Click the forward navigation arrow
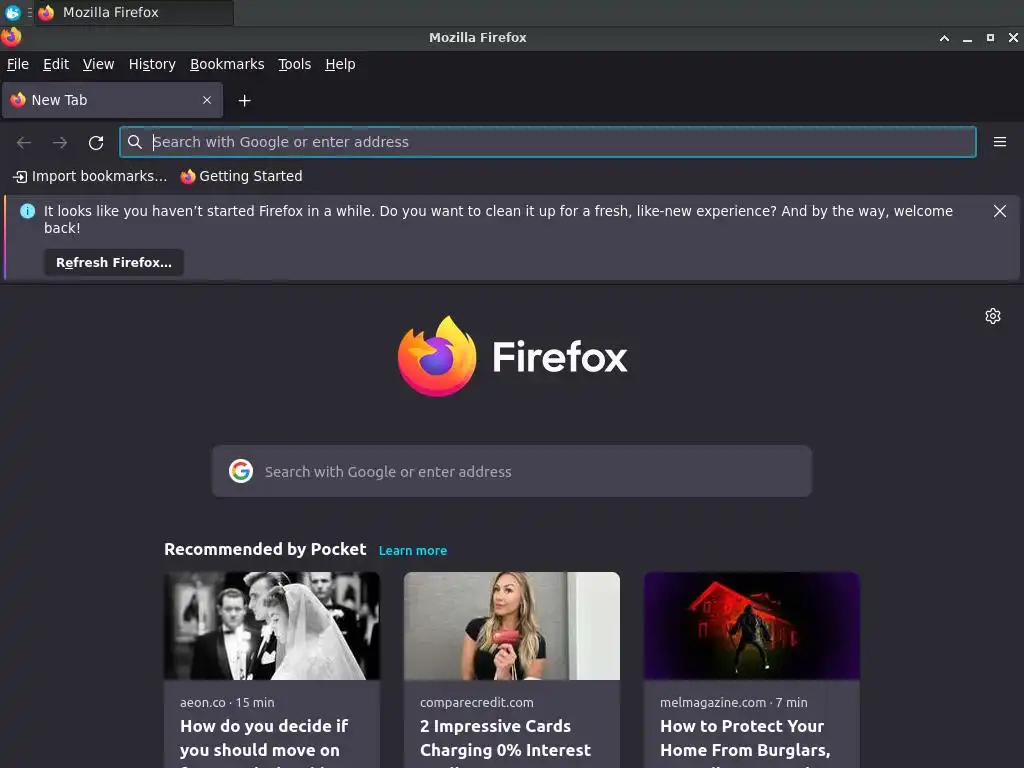1024x768 pixels. 60,142
